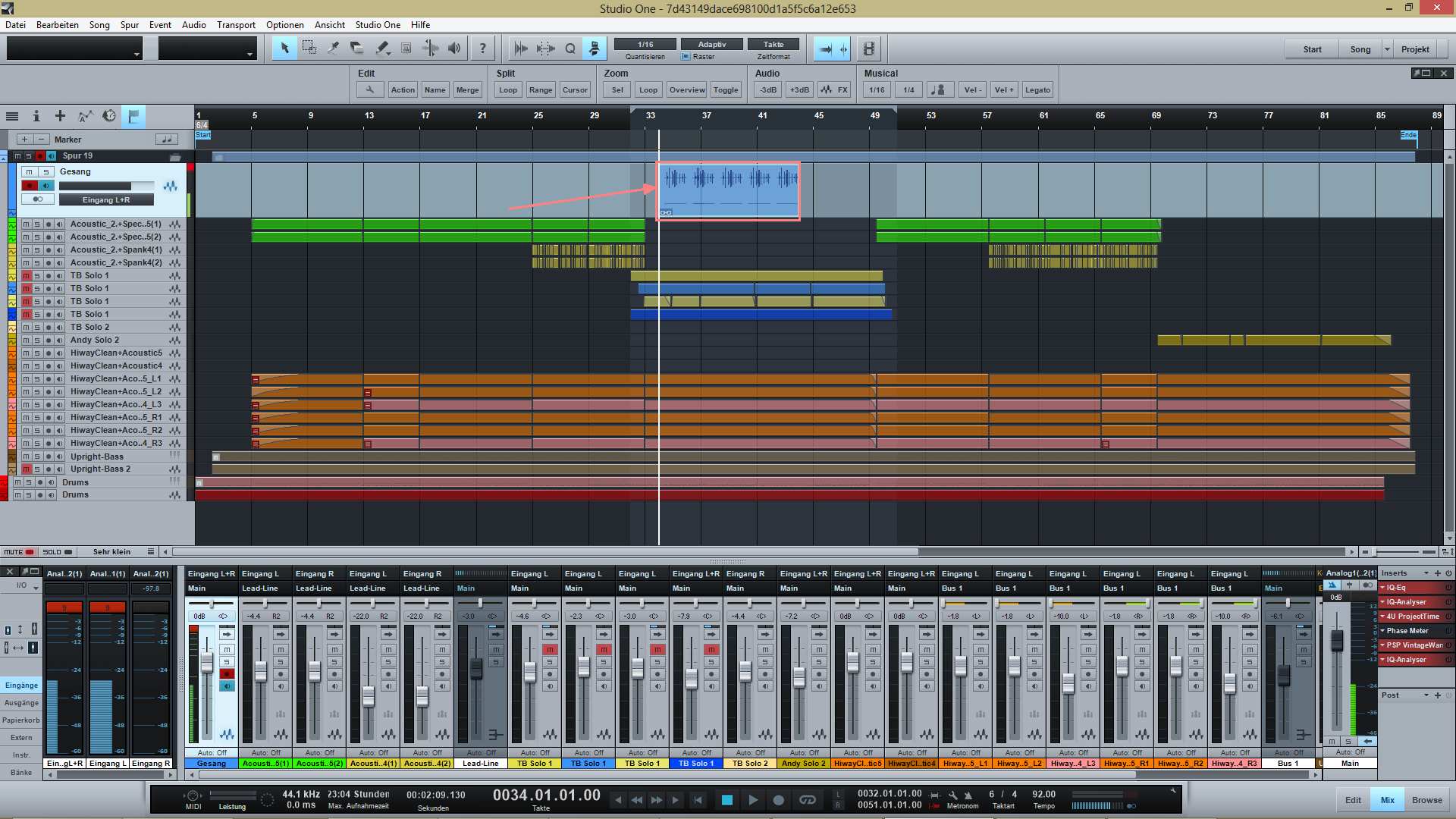Toggle global SOLO in track footer
The width and height of the screenshot is (1456, 819).
58,552
